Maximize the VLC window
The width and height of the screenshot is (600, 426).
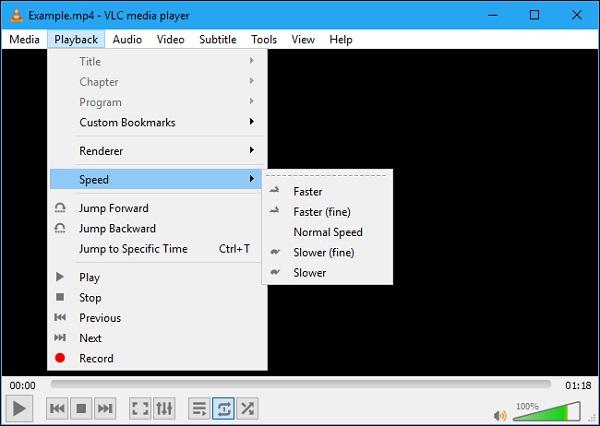[x=535, y=15]
